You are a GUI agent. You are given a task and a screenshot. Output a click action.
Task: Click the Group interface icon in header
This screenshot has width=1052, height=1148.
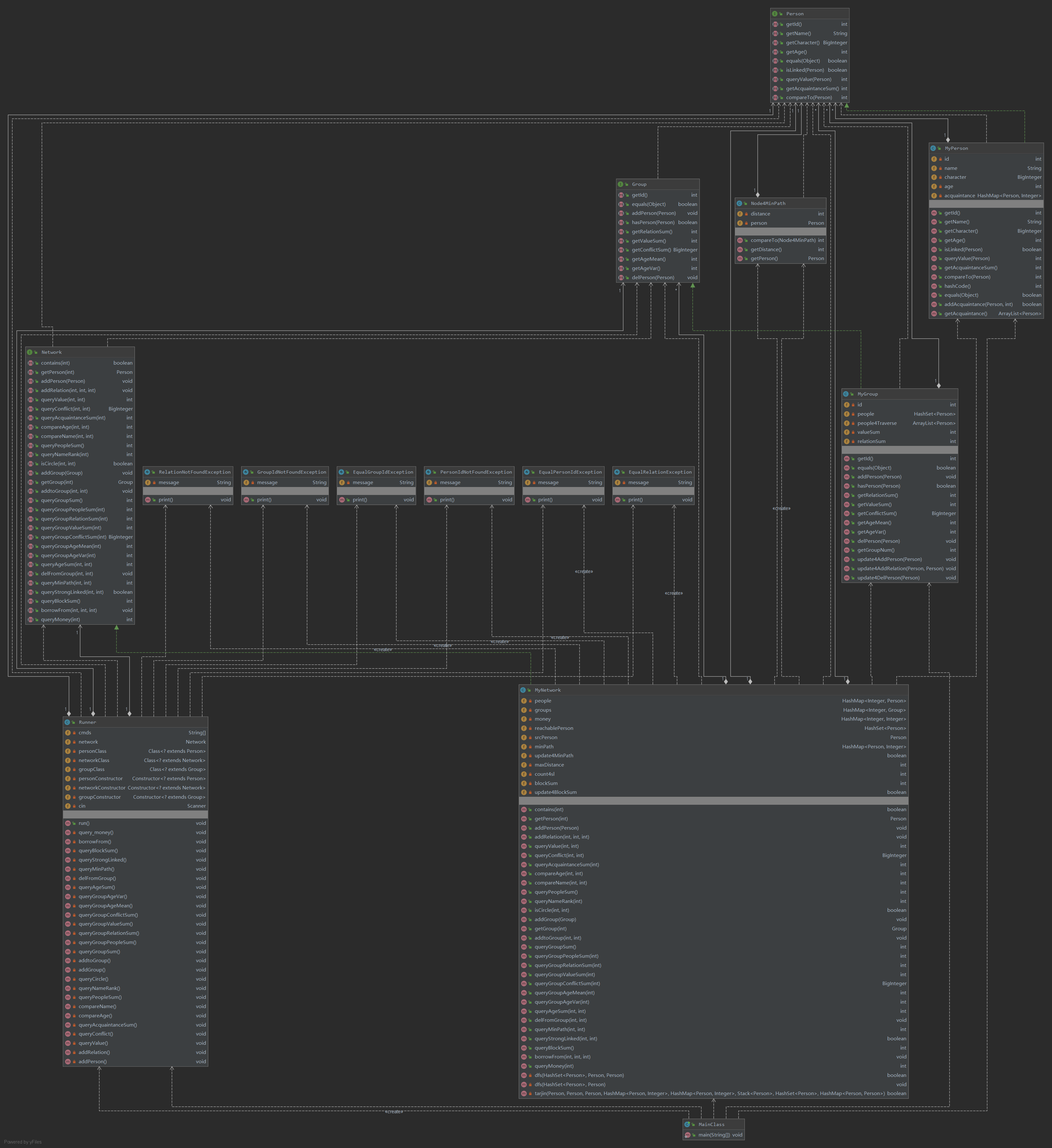coord(620,184)
